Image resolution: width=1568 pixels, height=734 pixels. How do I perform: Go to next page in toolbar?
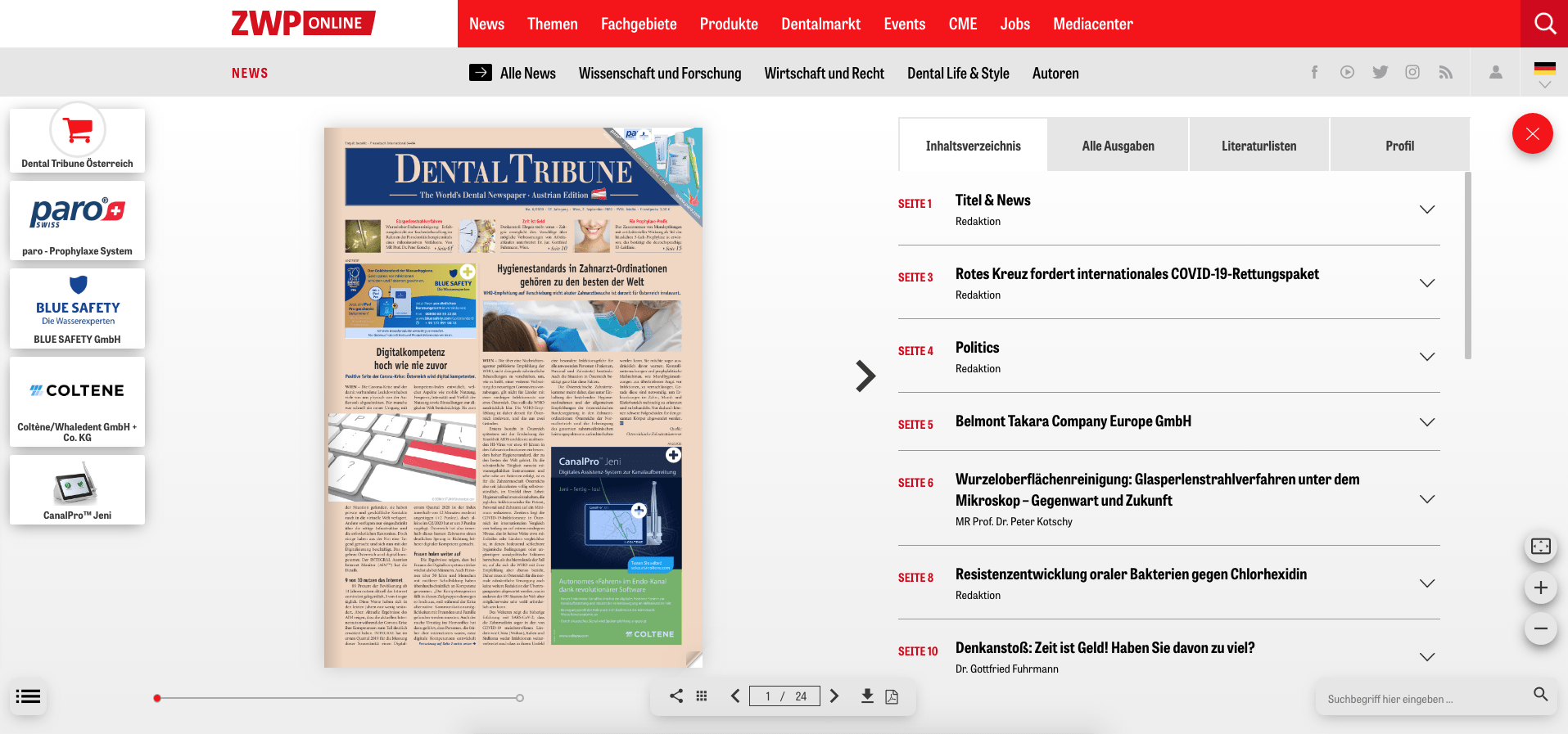coord(834,696)
